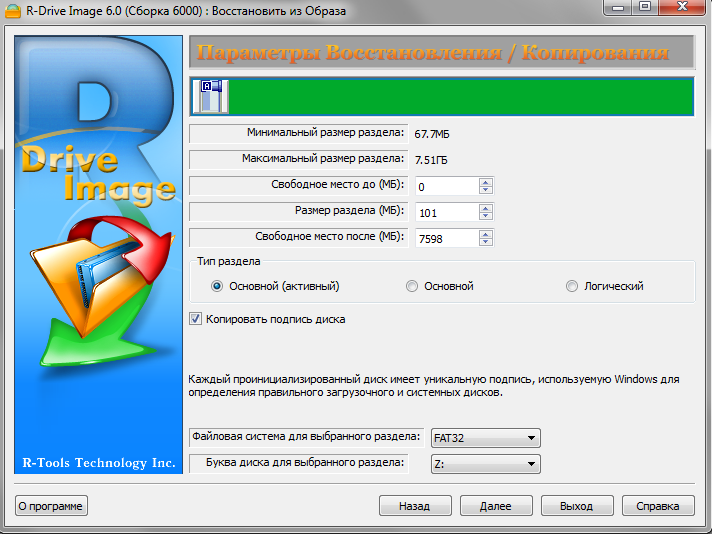Image resolution: width=712 pixels, height=534 pixels.
Task: Click the Файловая система для выбранного раздела label
Action: [x=306, y=437]
